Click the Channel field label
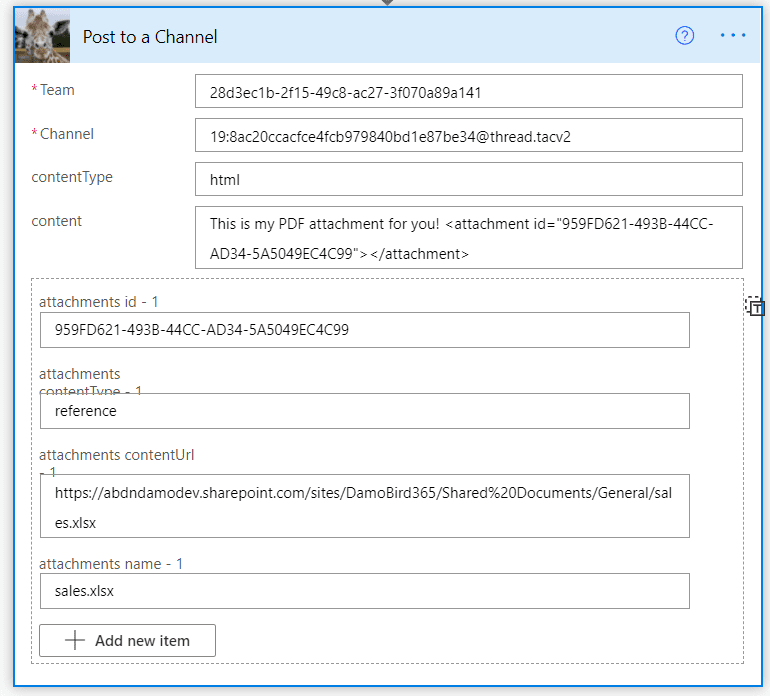Screen dimensions: 770x696 (66, 134)
